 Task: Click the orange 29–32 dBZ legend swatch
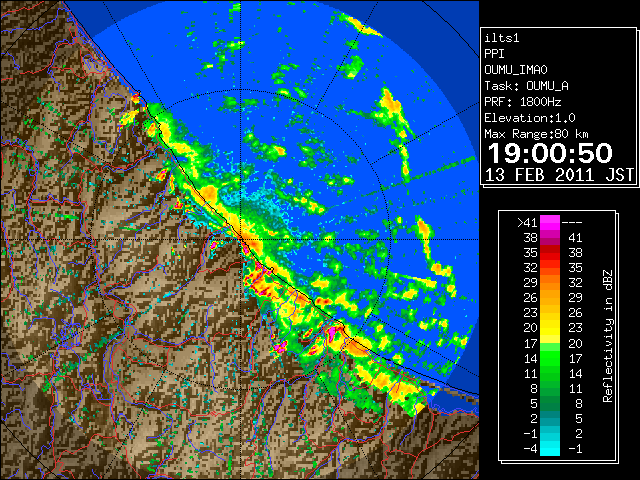click(x=550, y=282)
